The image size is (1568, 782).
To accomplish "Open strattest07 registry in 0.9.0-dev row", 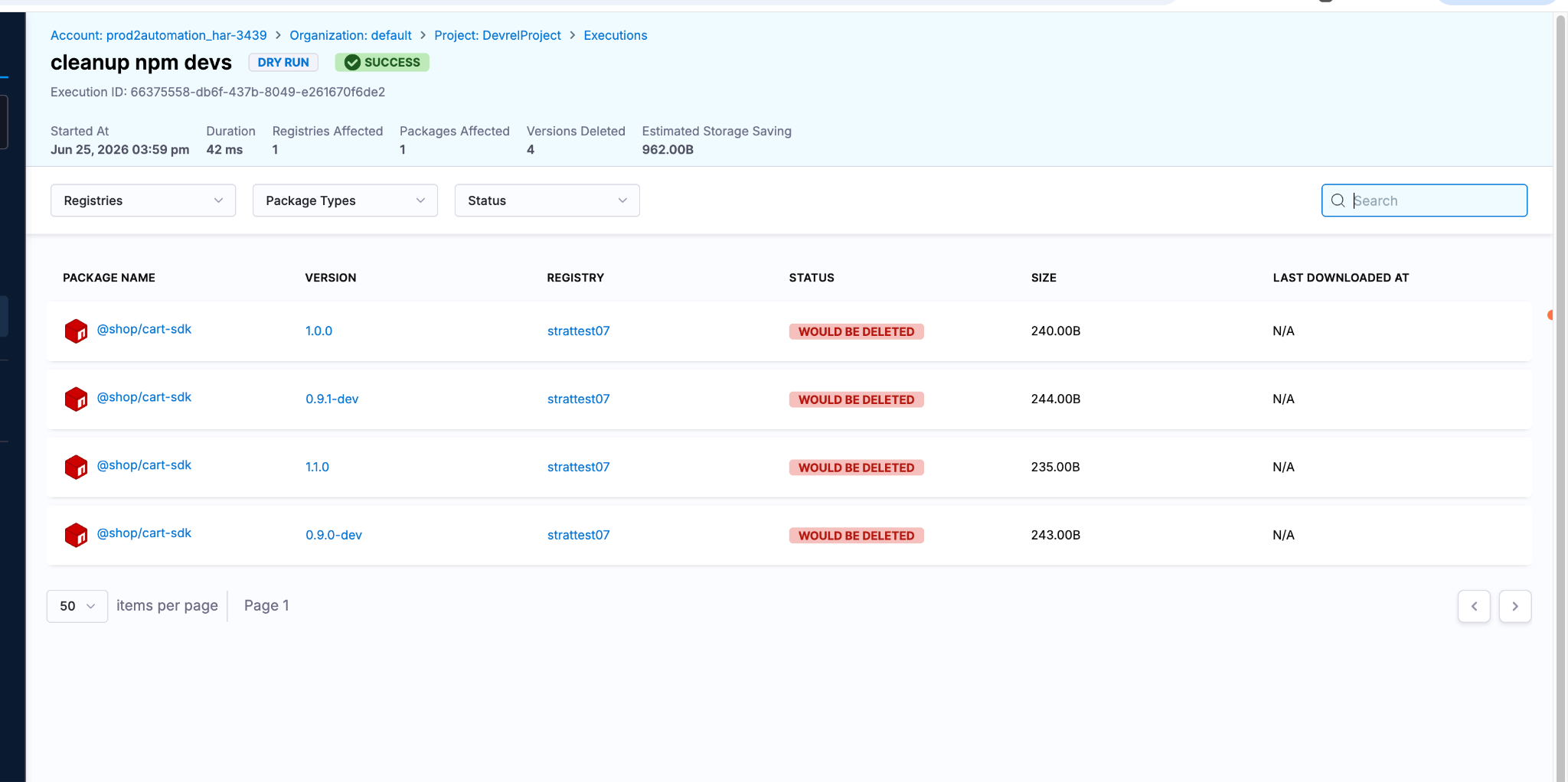I will pyautogui.click(x=578, y=536).
